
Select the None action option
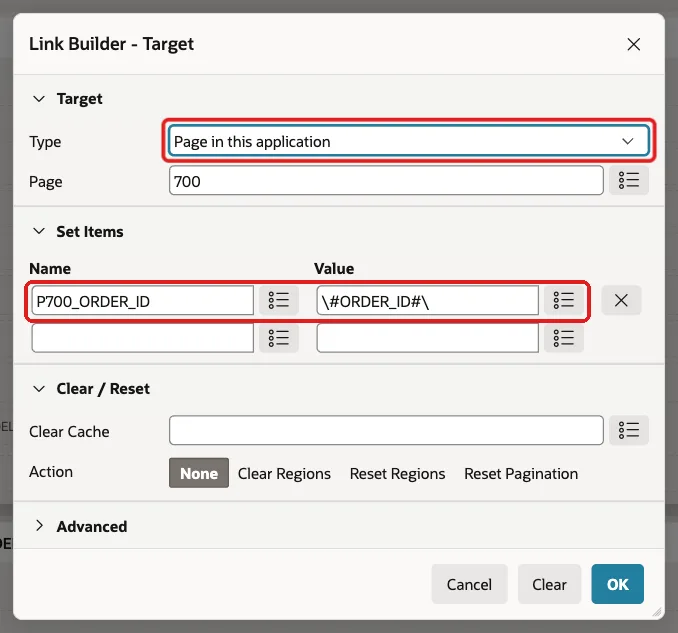pyautogui.click(x=199, y=473)
